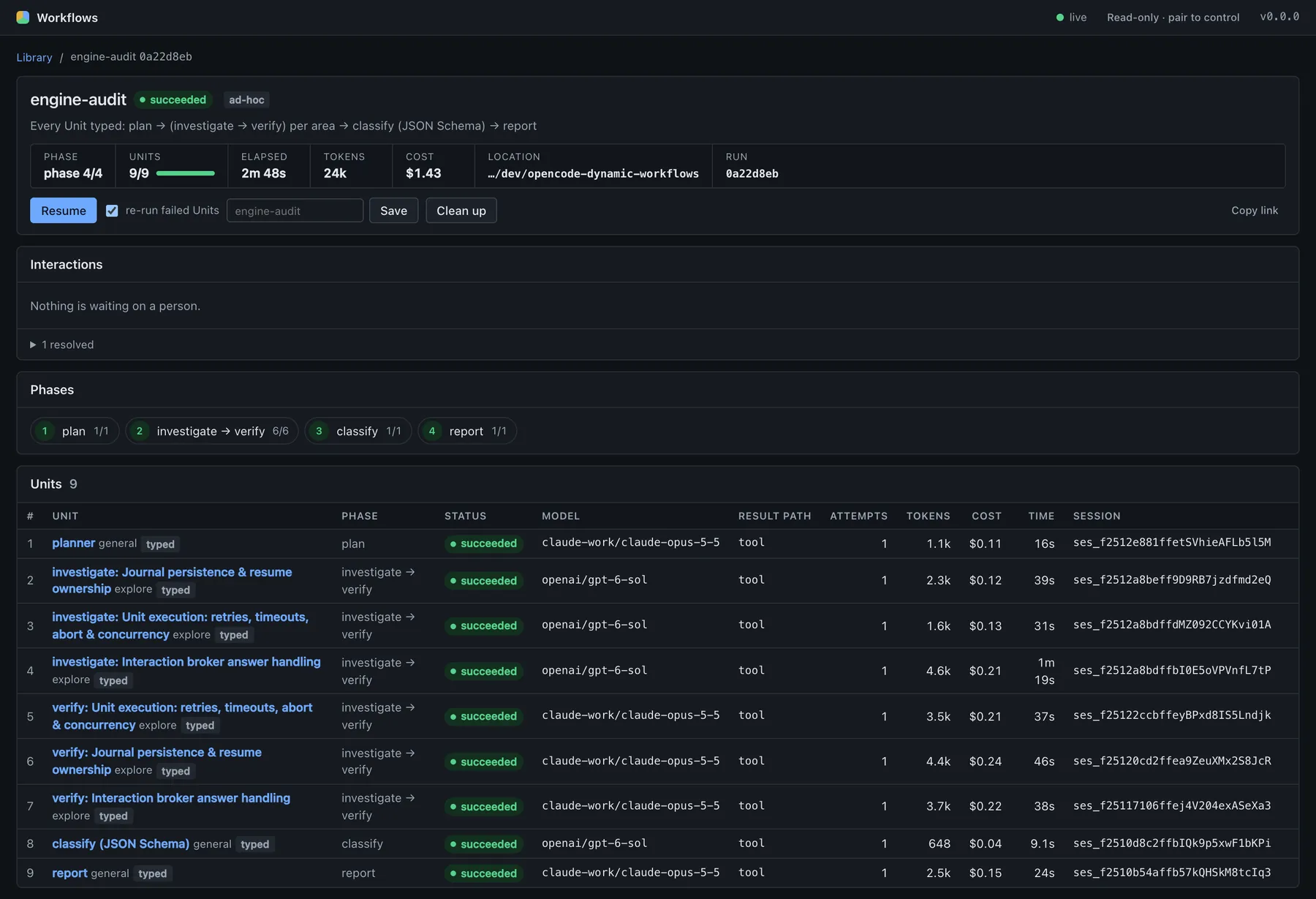Click the Clean up button
The height and width of the screenshot is (899, 1316).
click(x=461, y=211)
